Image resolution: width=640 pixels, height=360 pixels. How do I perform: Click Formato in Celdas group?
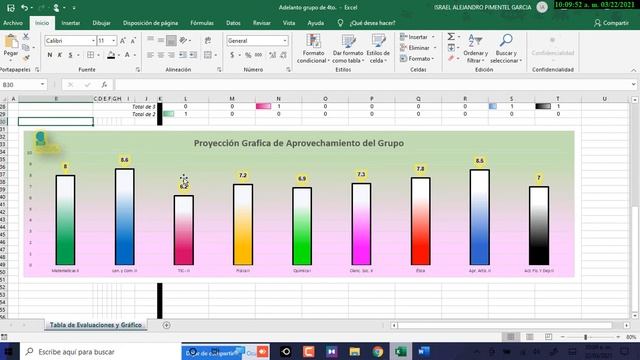tap(417, 59)
